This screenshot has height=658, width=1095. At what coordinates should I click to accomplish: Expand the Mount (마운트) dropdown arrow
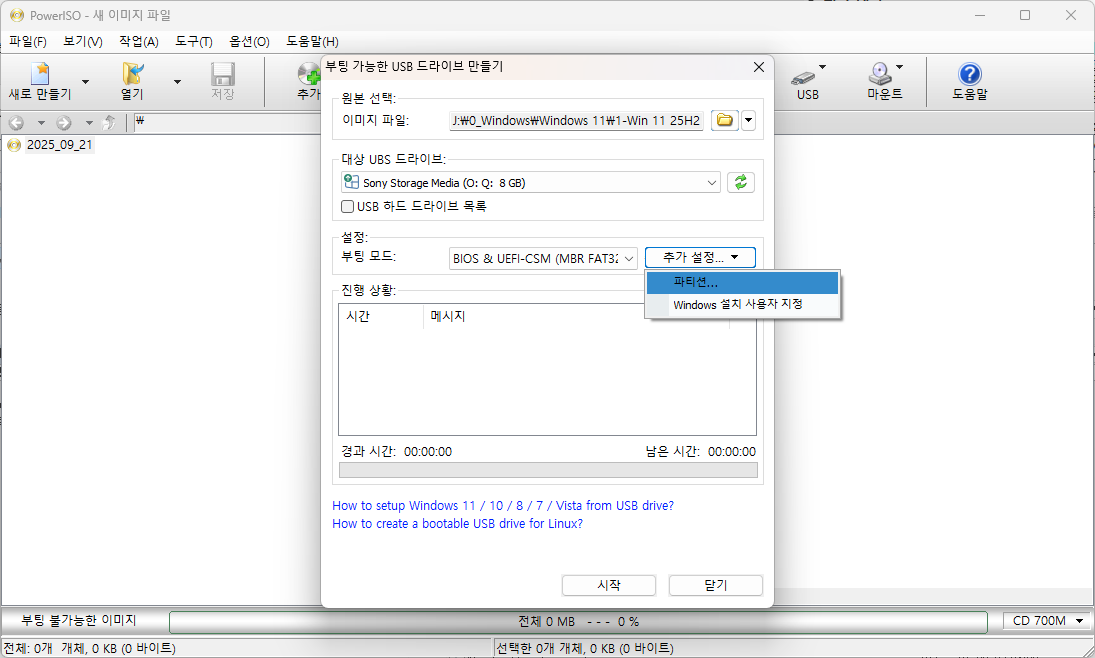click(899, 67)
